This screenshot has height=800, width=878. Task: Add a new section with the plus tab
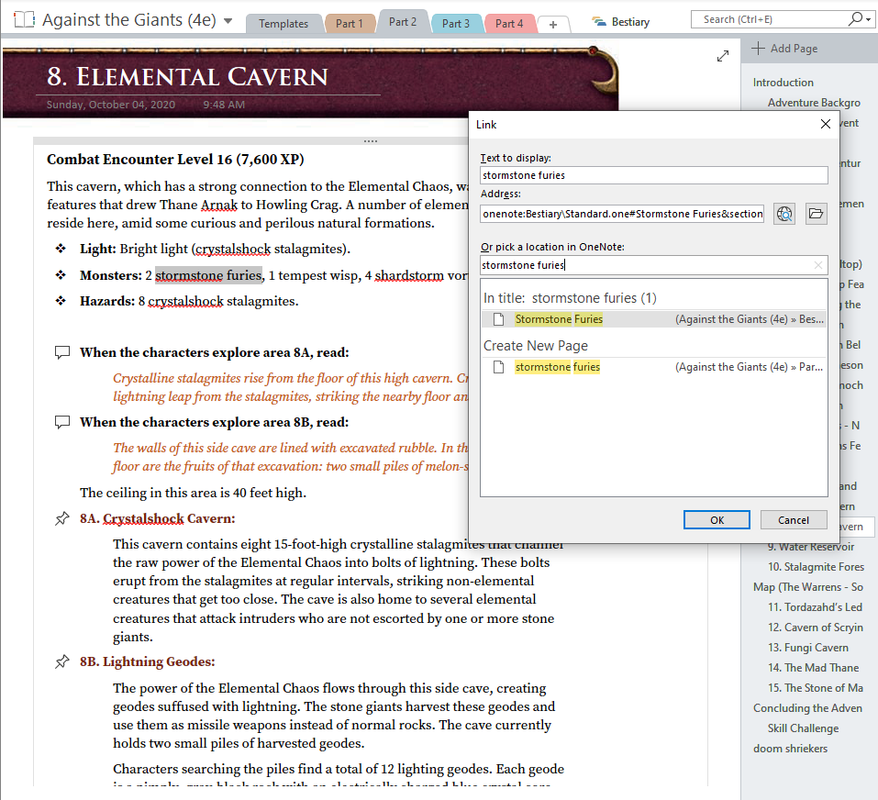click(x=553, y=24)
